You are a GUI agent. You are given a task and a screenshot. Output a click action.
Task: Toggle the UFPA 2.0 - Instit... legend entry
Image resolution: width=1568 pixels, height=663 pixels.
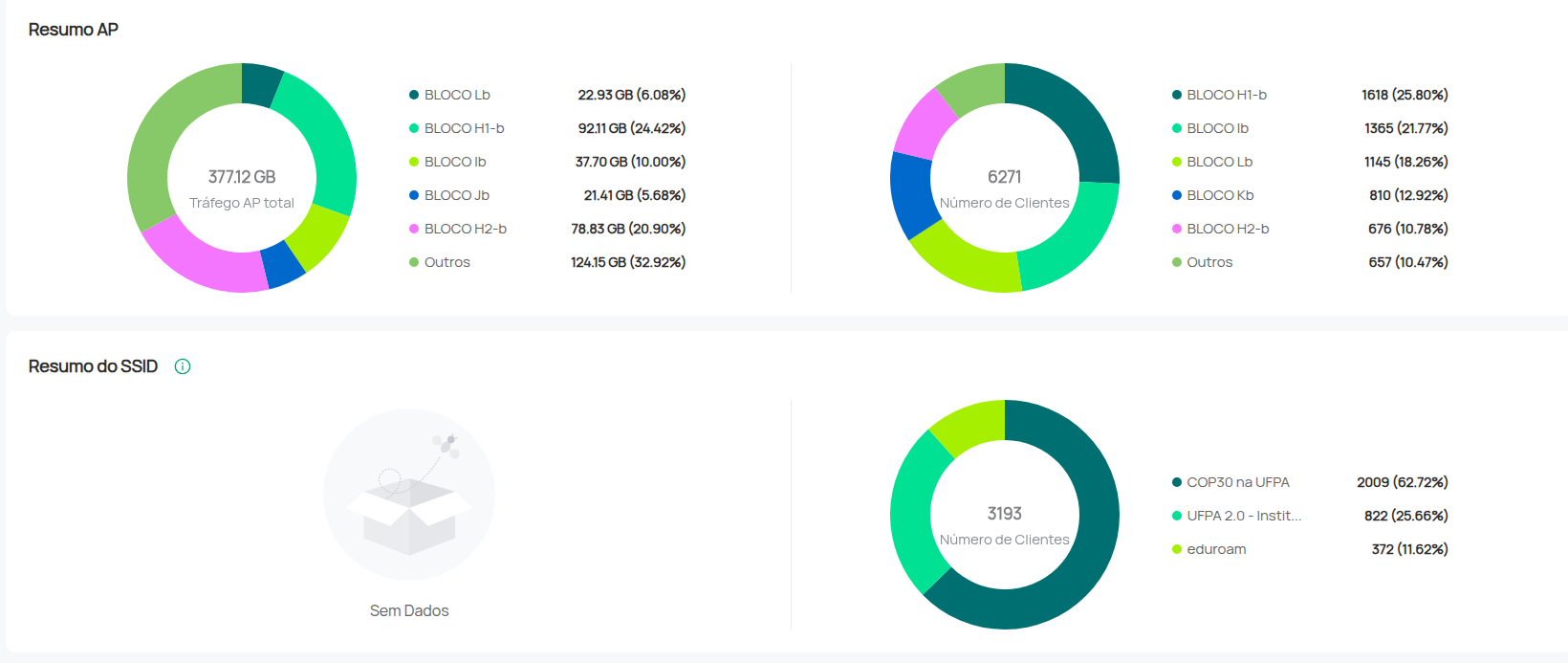[x=1243, y=516]
